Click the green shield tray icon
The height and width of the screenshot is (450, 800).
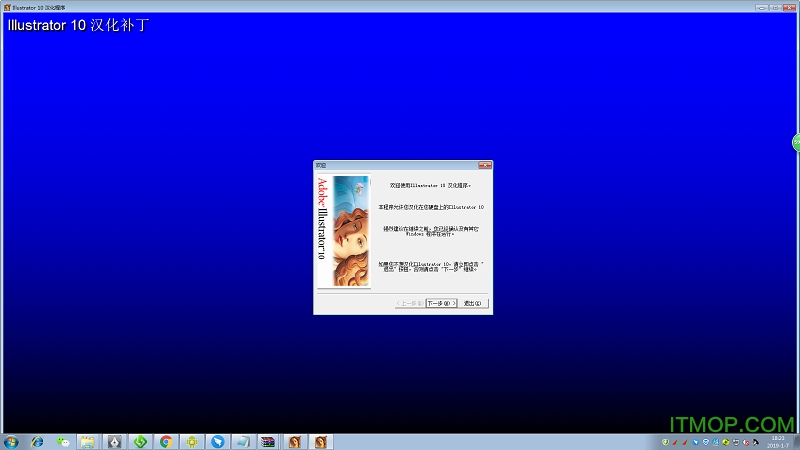tap(665, 442)
